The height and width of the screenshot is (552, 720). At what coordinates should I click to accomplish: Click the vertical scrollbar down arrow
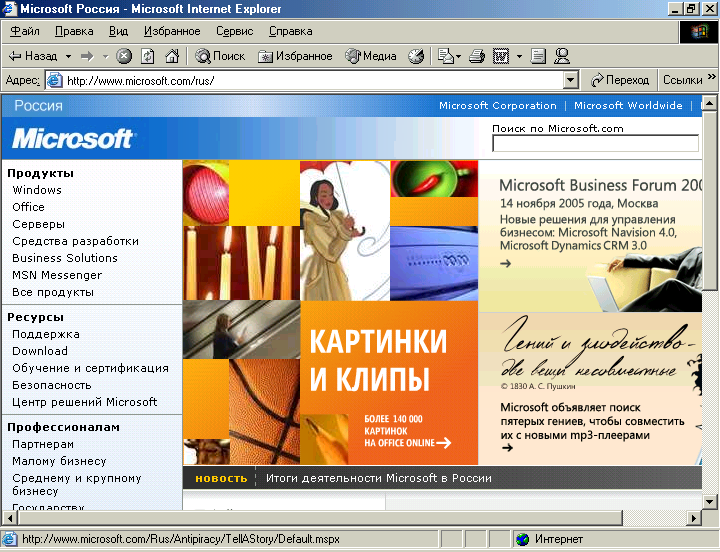(710, 502)
